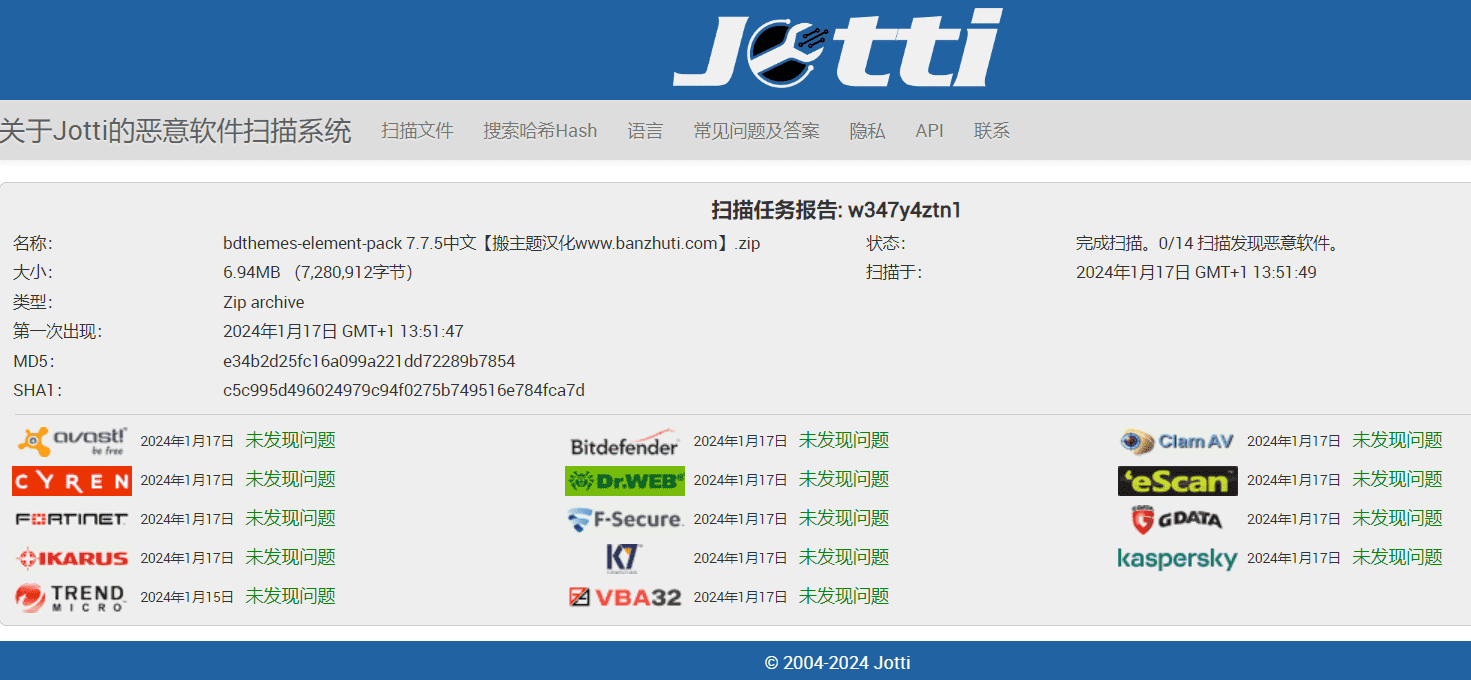Click the Bitdefender scan date 2024年1月17日
Viewport: 1471px width, 680px height.
(740, 441)
